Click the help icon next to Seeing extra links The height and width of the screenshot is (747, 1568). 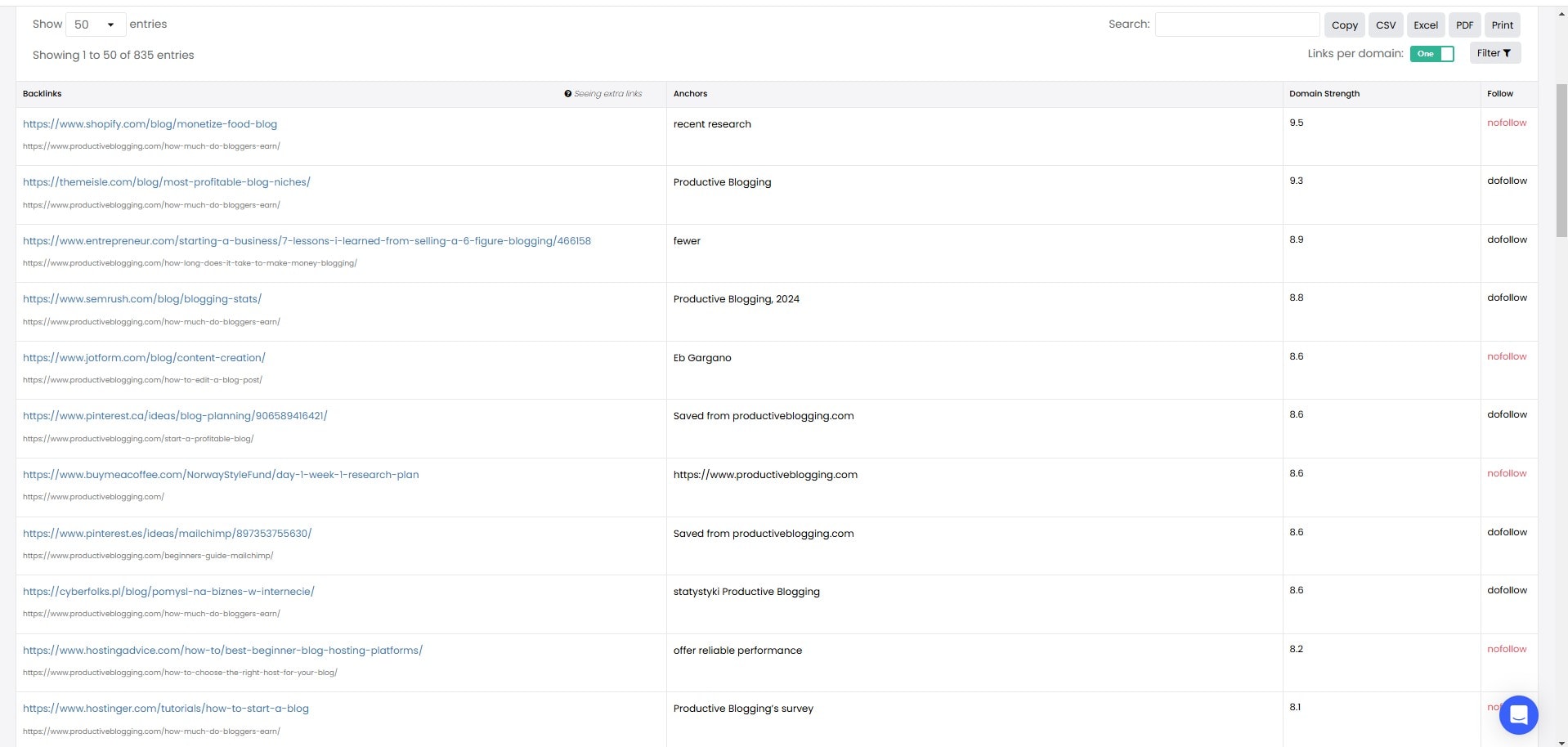(x=568, y=93)
